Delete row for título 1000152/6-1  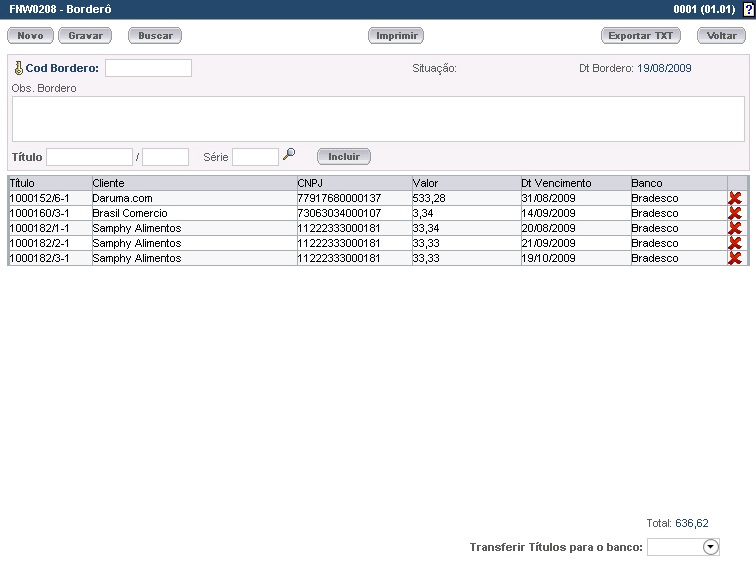coord(735,198)
